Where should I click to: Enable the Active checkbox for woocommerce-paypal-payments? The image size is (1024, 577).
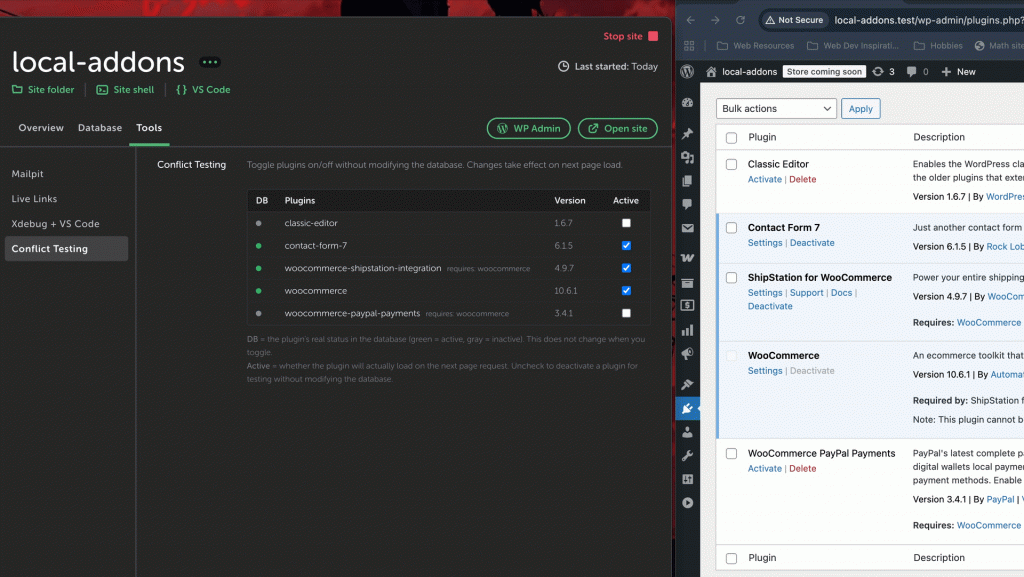point(626,313)
